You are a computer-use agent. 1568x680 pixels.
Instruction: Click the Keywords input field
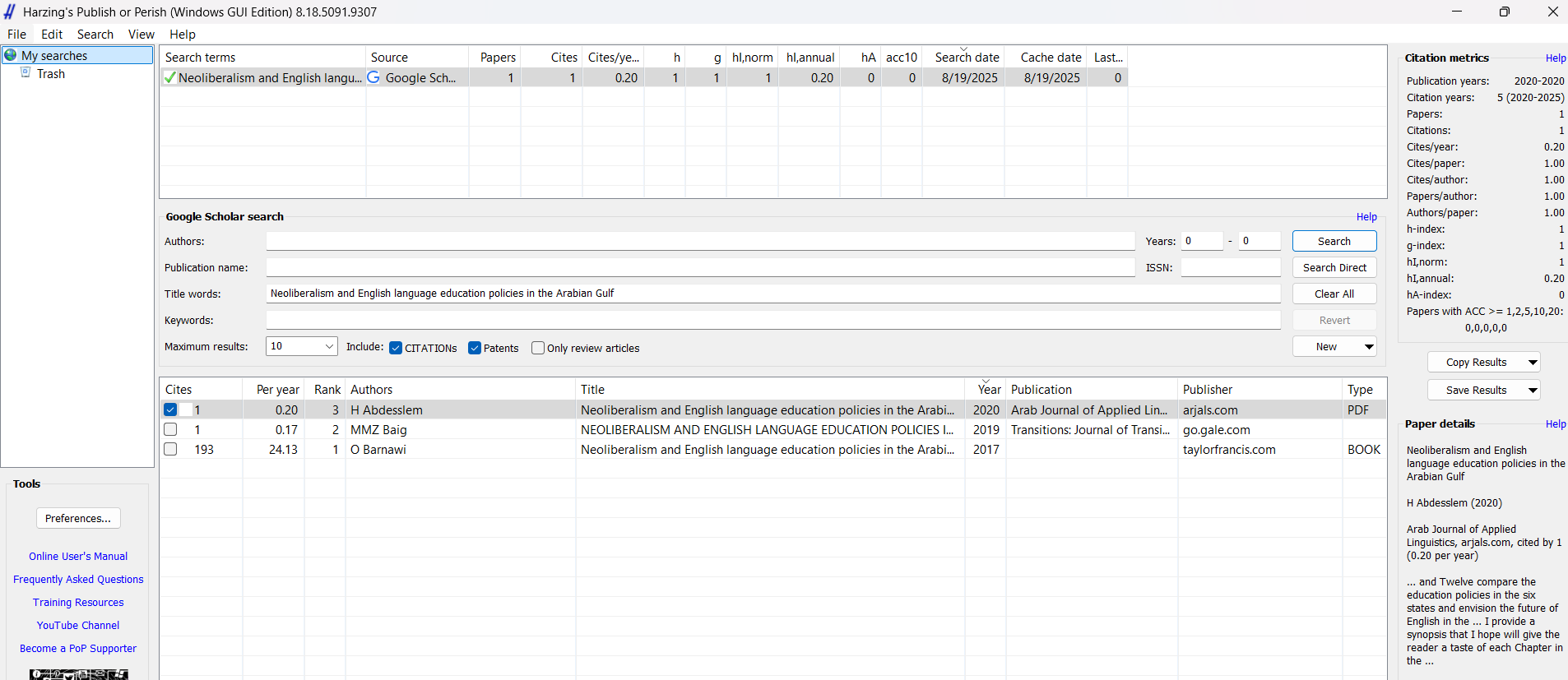(x=773, y=320)
